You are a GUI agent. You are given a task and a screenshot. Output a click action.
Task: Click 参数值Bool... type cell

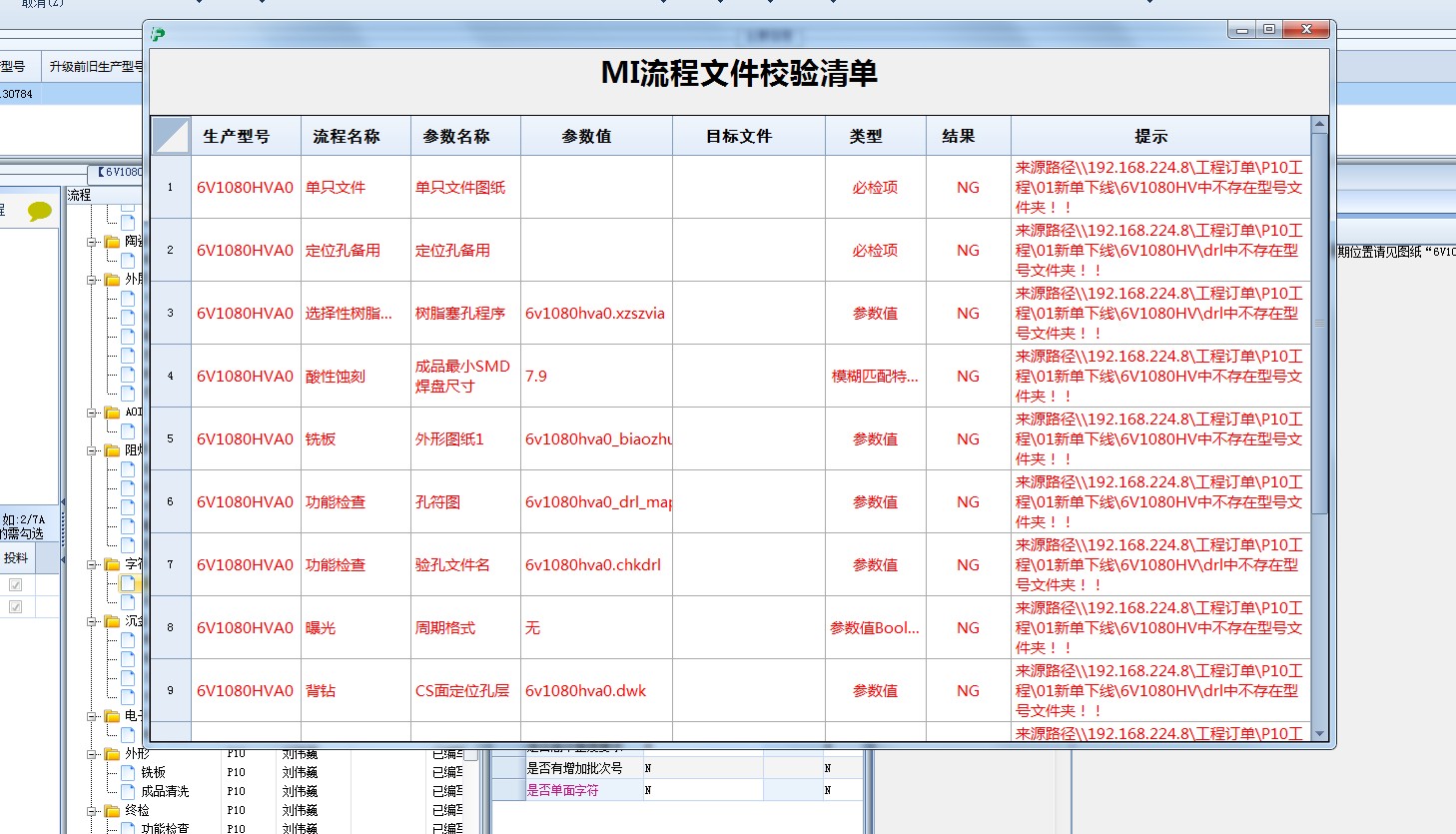(x=876, y=627)
